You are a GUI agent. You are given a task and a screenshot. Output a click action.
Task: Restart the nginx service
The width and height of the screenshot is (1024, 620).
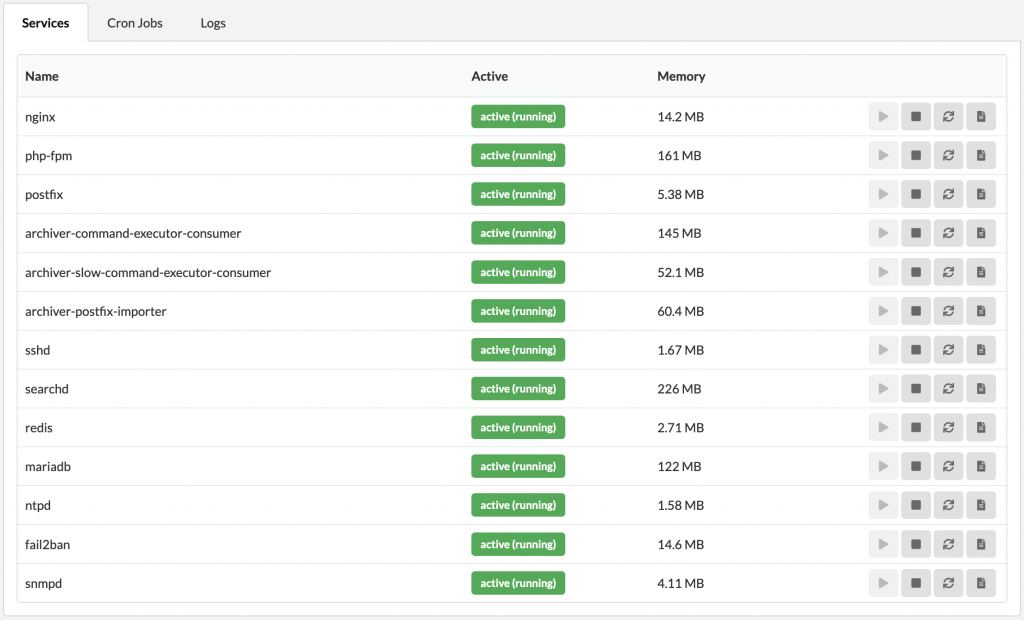tap(948, 116)
